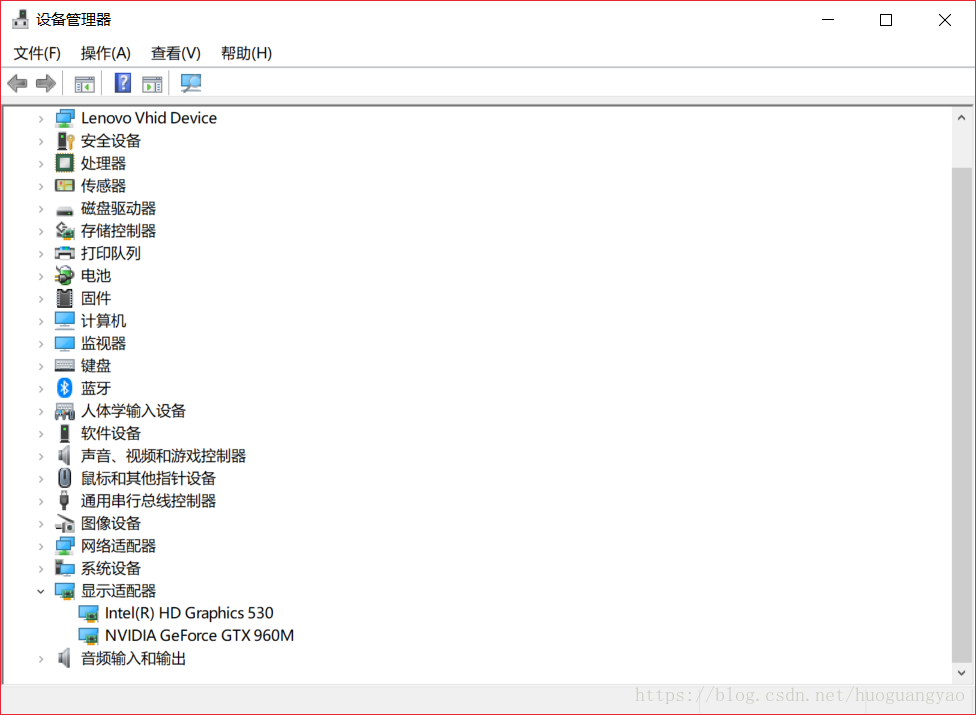Screen dimensions: 976x715
Task: Scan for hardware changes toolbar icon
Action: pos(190,83)
